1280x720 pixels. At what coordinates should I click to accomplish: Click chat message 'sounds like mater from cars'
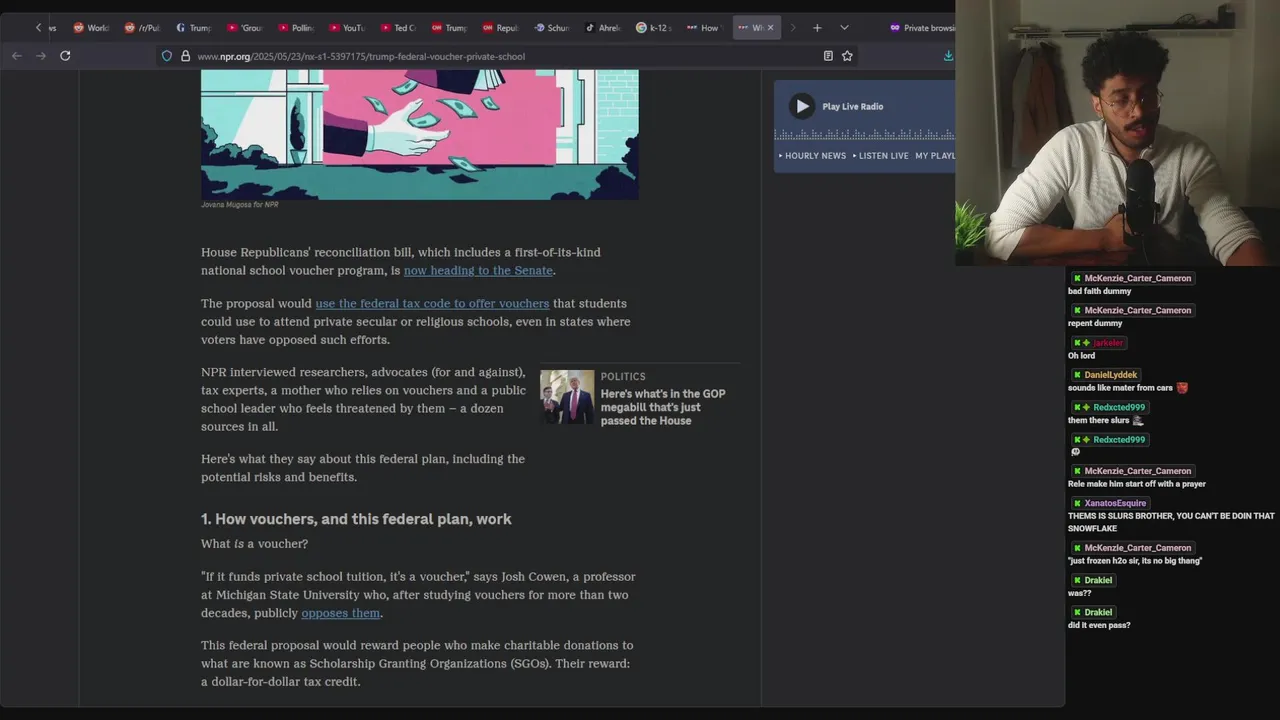tap(1120, 388)
